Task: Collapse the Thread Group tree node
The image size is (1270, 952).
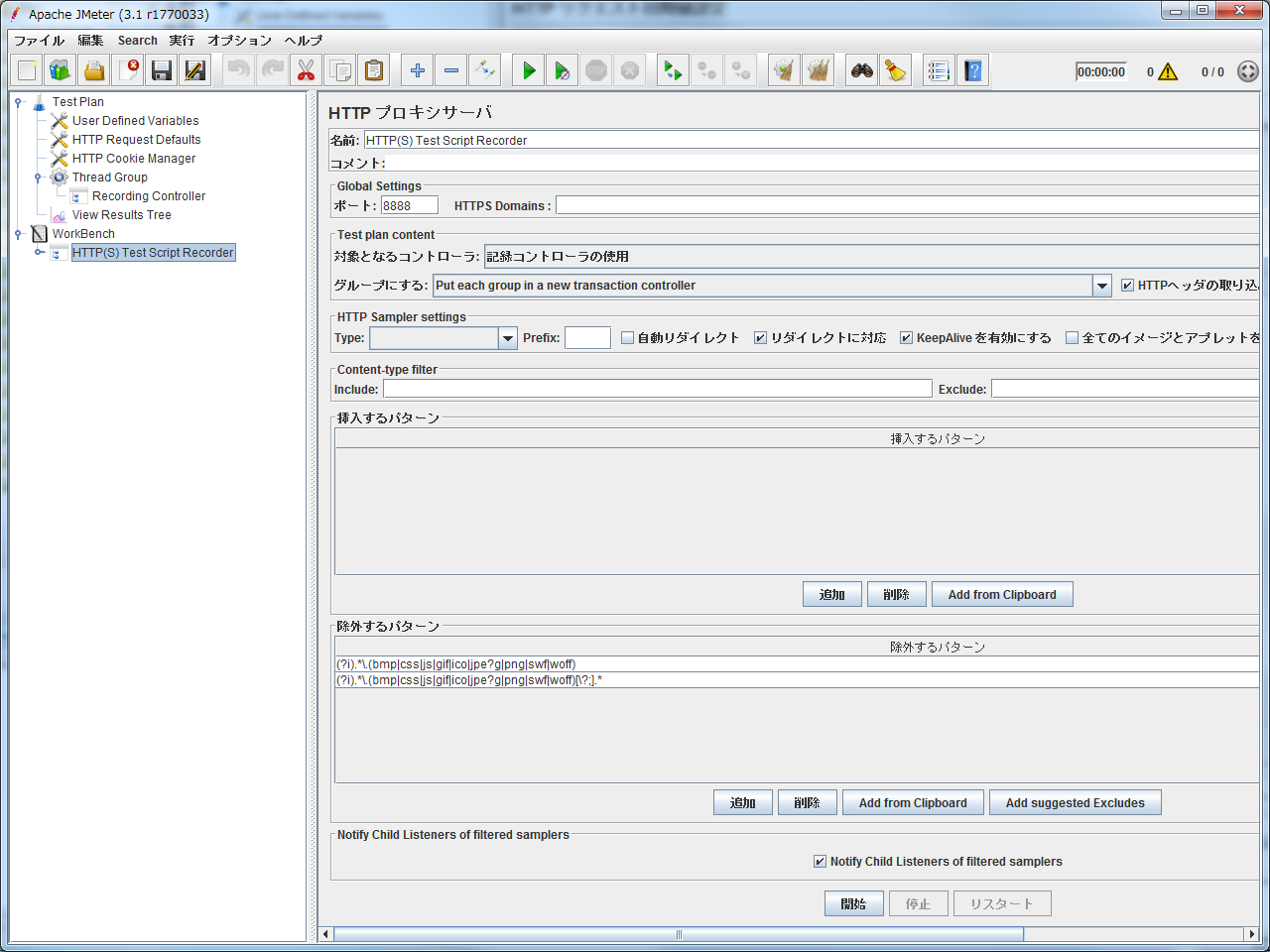Action: (x=38, y=178)
